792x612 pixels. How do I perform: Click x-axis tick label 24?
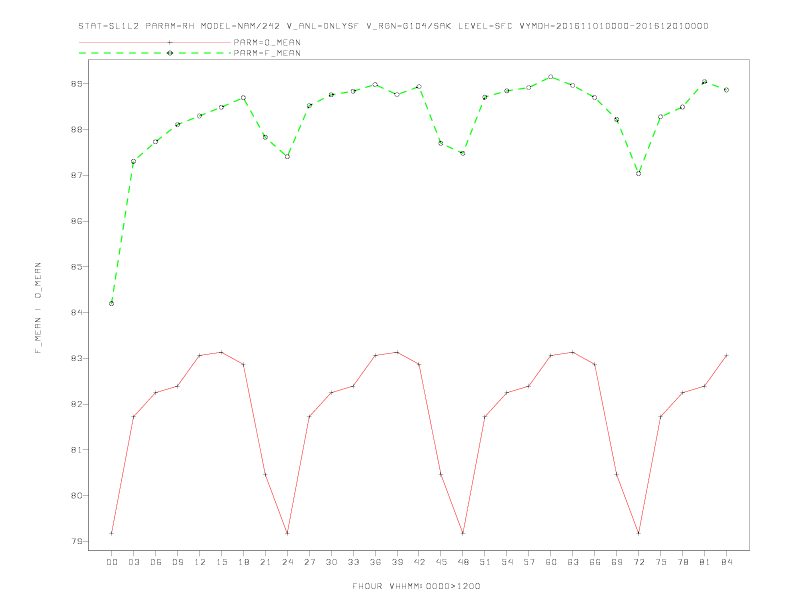[287, 562]
